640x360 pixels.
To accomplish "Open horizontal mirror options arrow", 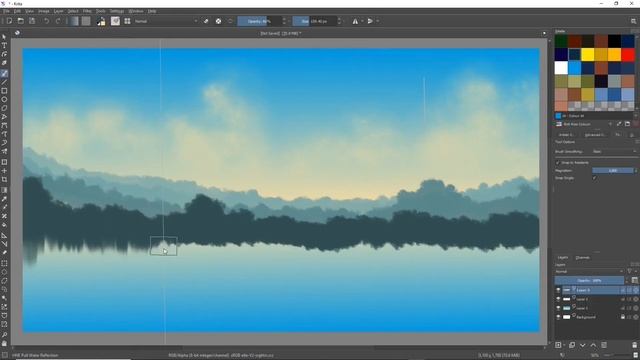I will [x=362, y=21].
